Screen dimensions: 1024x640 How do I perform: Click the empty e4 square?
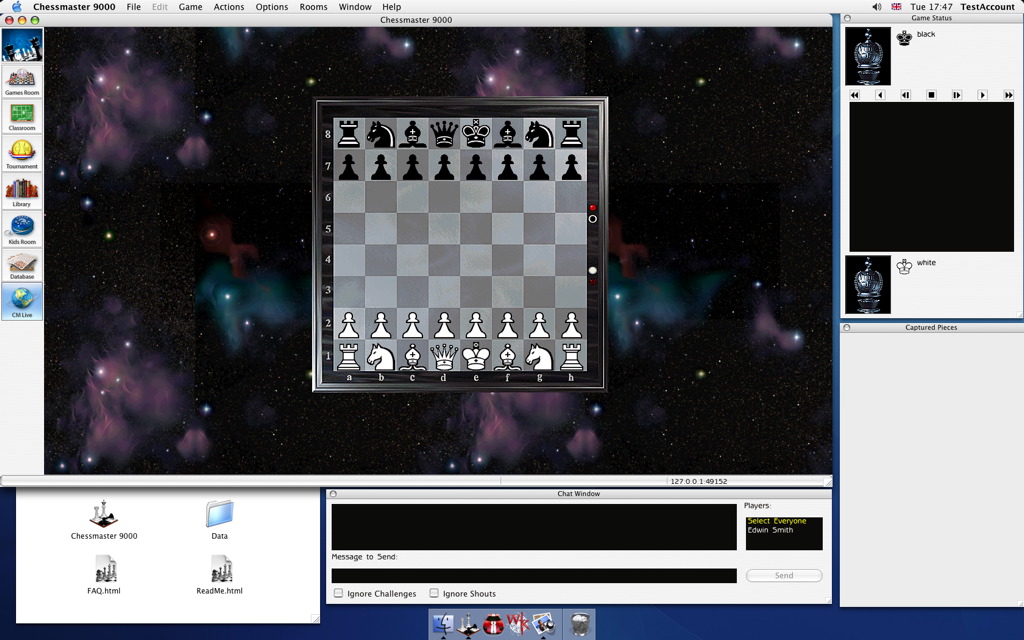click(476, 261)
